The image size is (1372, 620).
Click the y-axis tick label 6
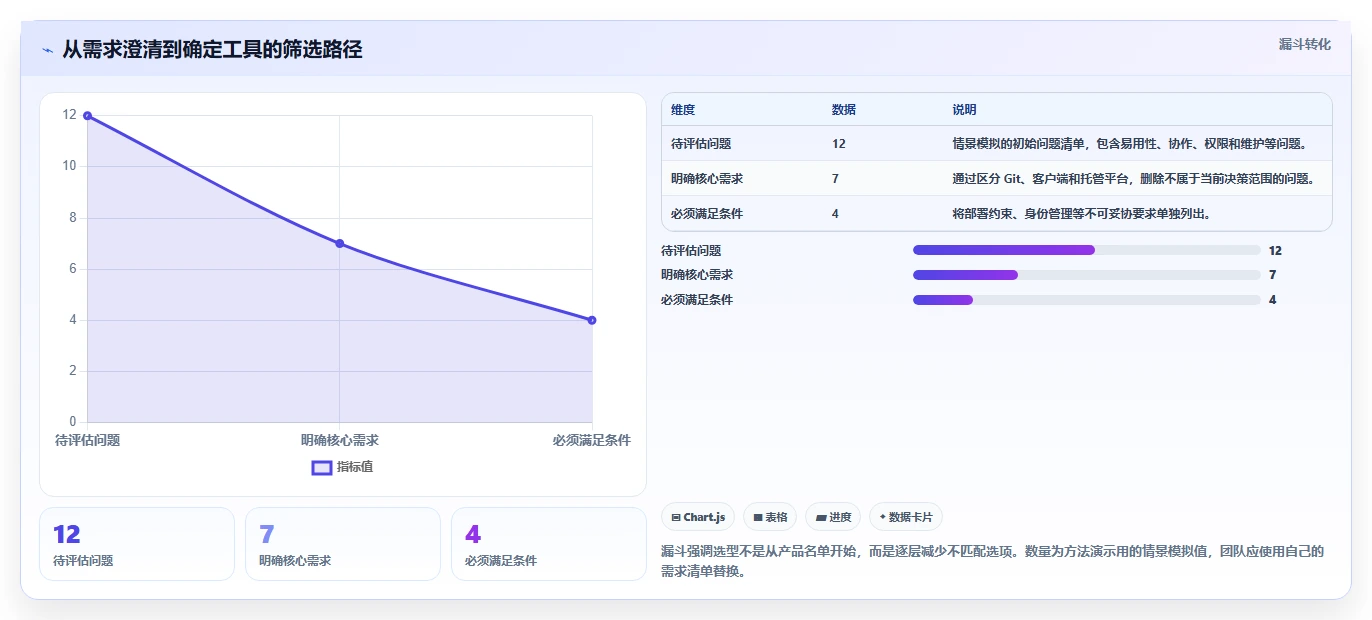coord(72,268)
